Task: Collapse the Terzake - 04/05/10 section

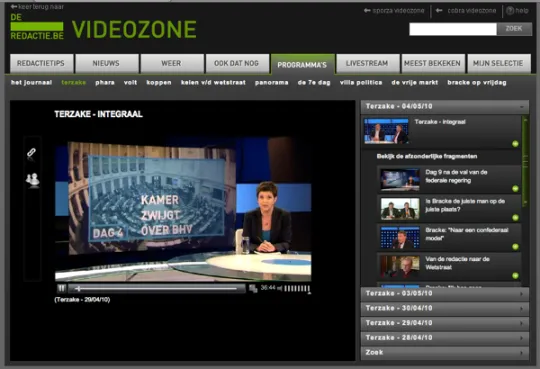Action: [x=445, y=107]
